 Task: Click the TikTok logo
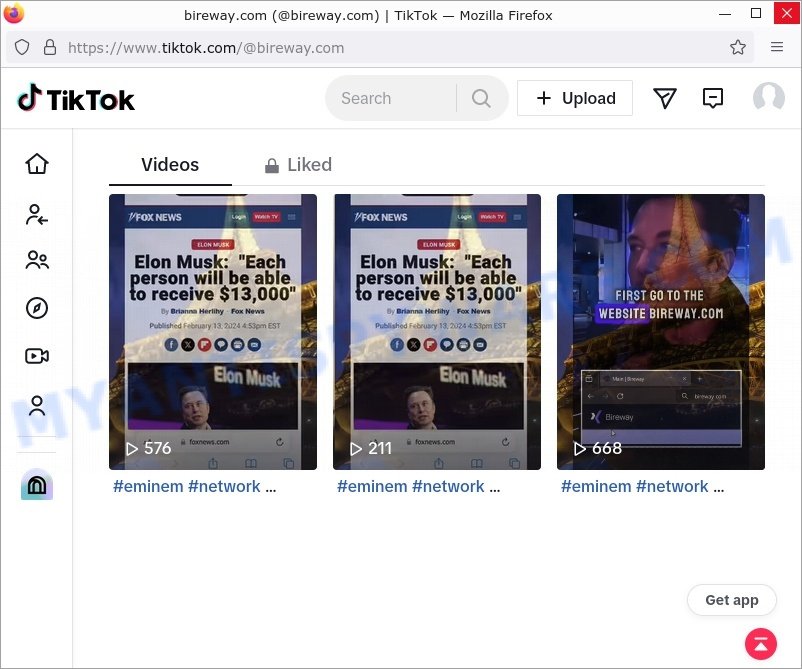pyautogui.click(x=76, y=98)
